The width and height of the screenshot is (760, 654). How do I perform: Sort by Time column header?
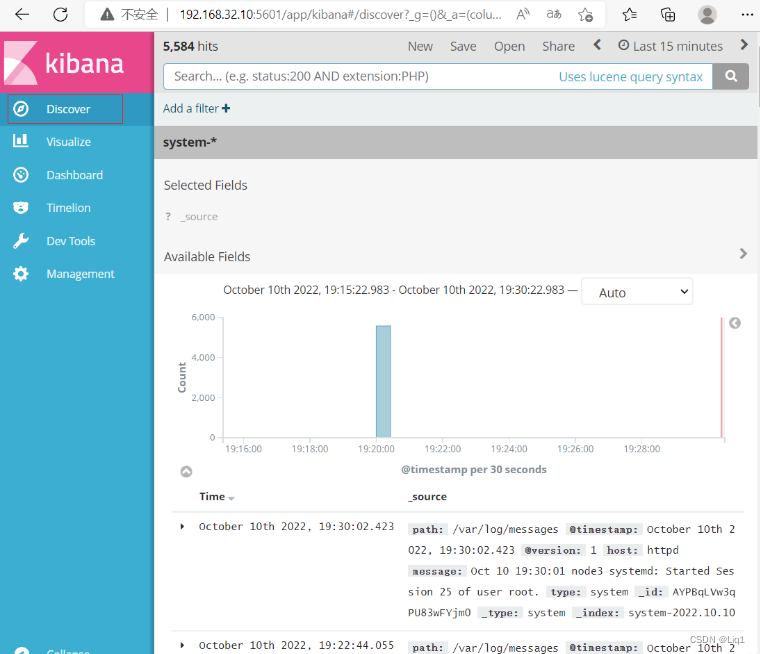click(217, 496)
